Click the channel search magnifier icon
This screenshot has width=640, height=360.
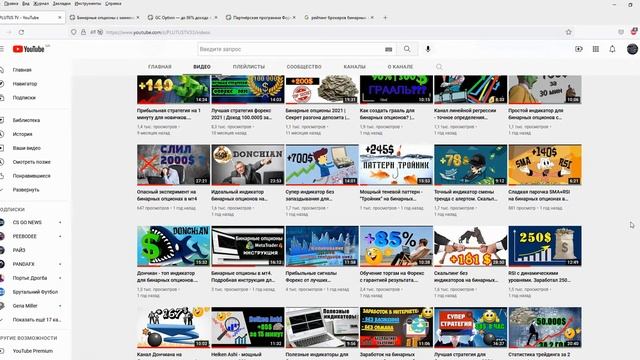pos(439,67)
